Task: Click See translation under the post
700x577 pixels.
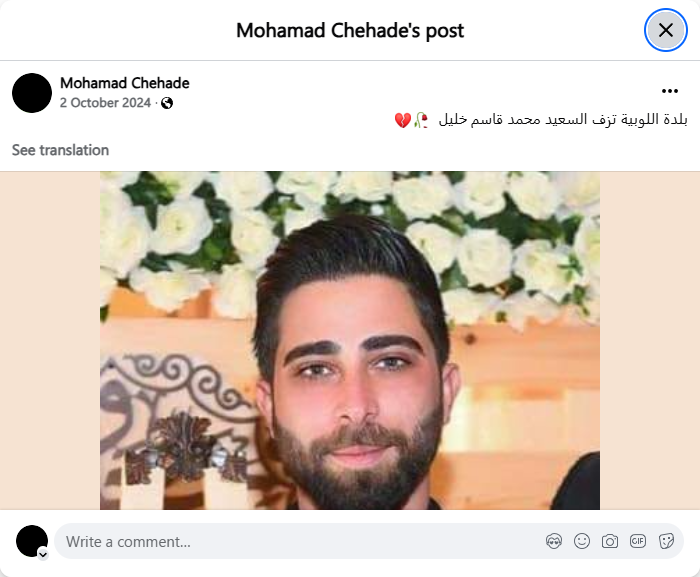Action: click(x=60, y=150)
